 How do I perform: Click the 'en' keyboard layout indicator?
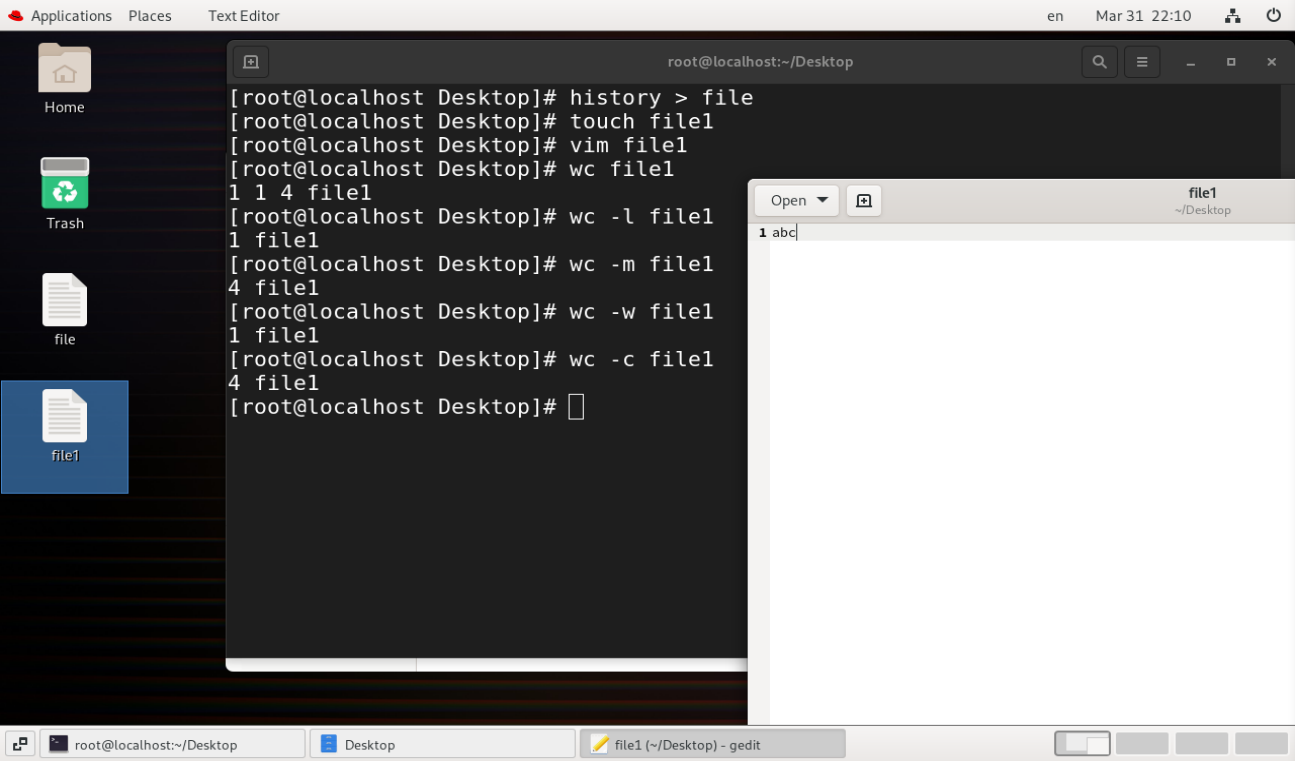pos(1055,16)
